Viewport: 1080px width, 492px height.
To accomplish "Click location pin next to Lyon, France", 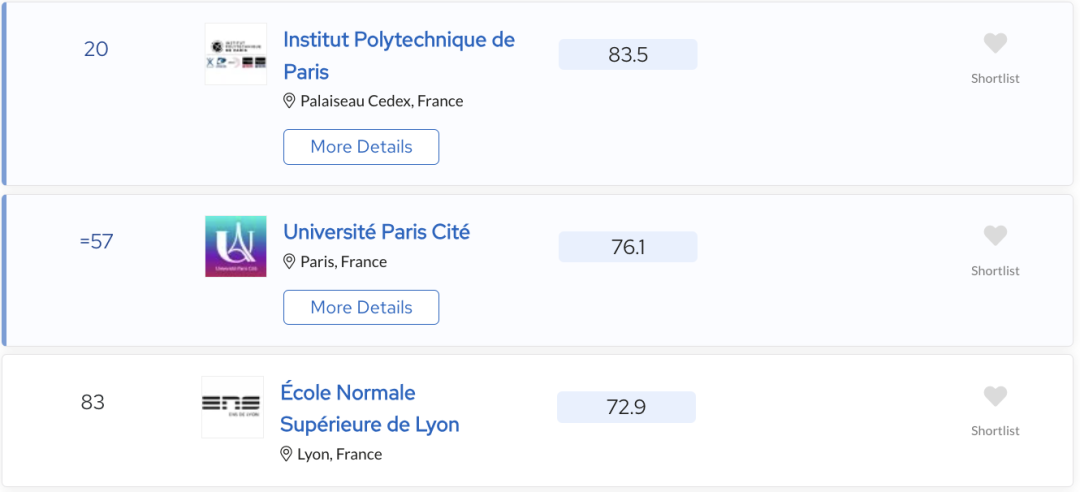I will tap(287, 454).
